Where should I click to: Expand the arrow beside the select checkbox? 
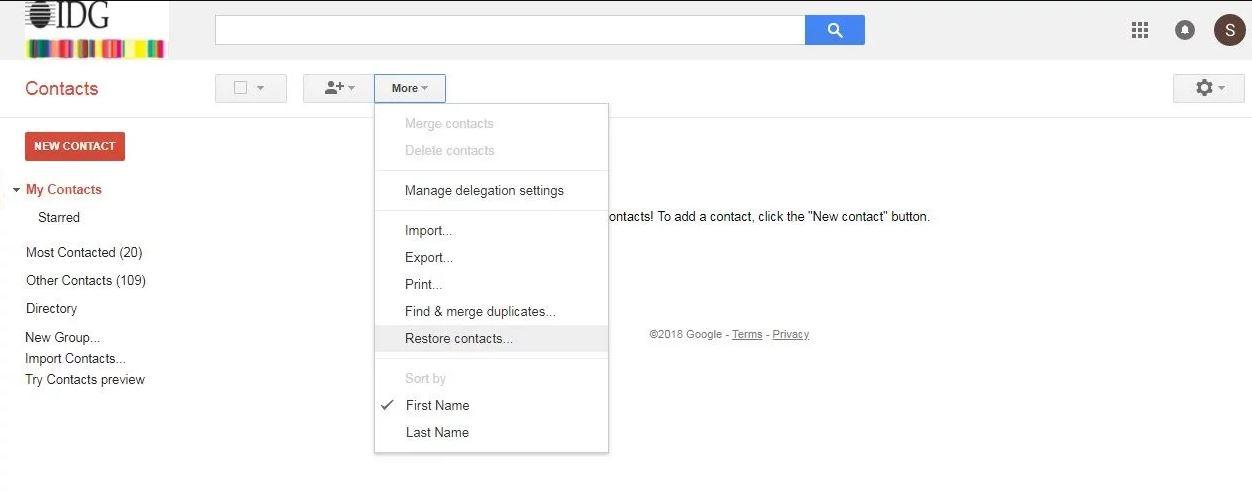[x=261, y=88]
